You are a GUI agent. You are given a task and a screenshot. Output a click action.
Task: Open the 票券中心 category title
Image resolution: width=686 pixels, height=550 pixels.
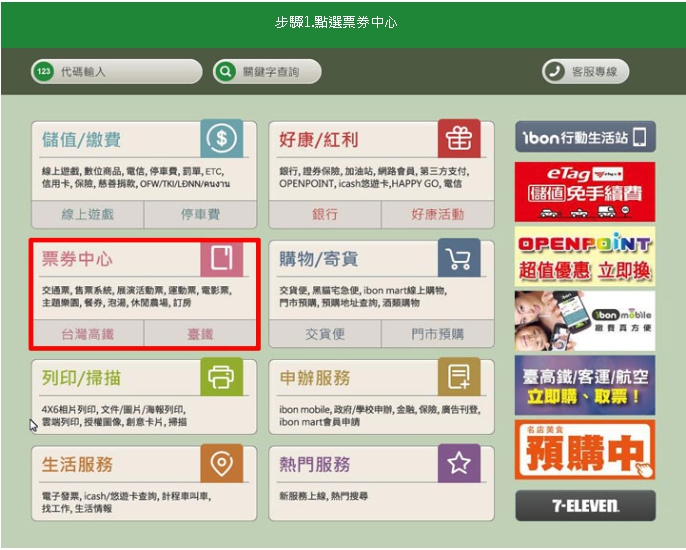coord(77,259)
